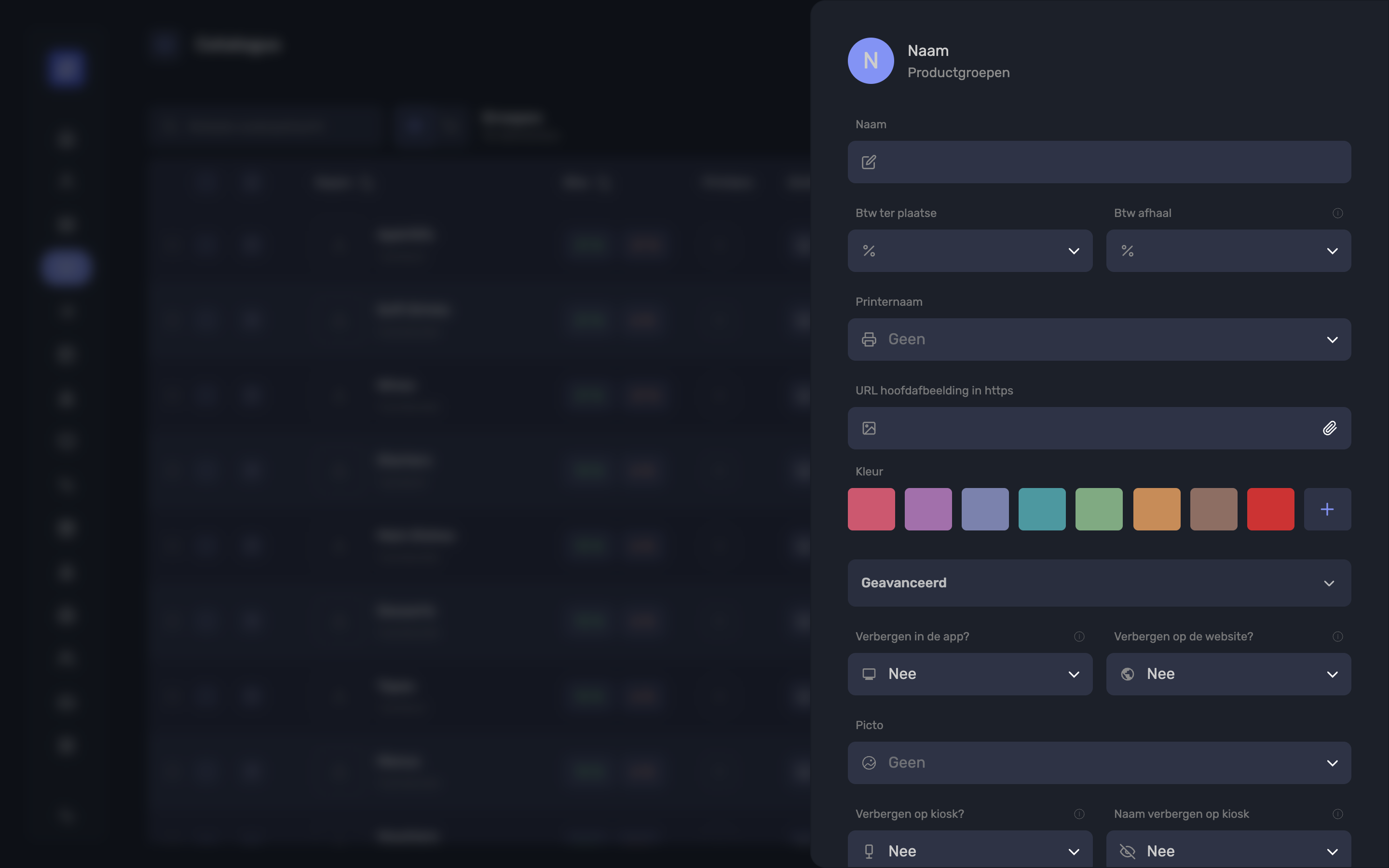1389x868 pixels.
Task: Open the Verbergen in de app dropdown
Action: click(969, 674)
